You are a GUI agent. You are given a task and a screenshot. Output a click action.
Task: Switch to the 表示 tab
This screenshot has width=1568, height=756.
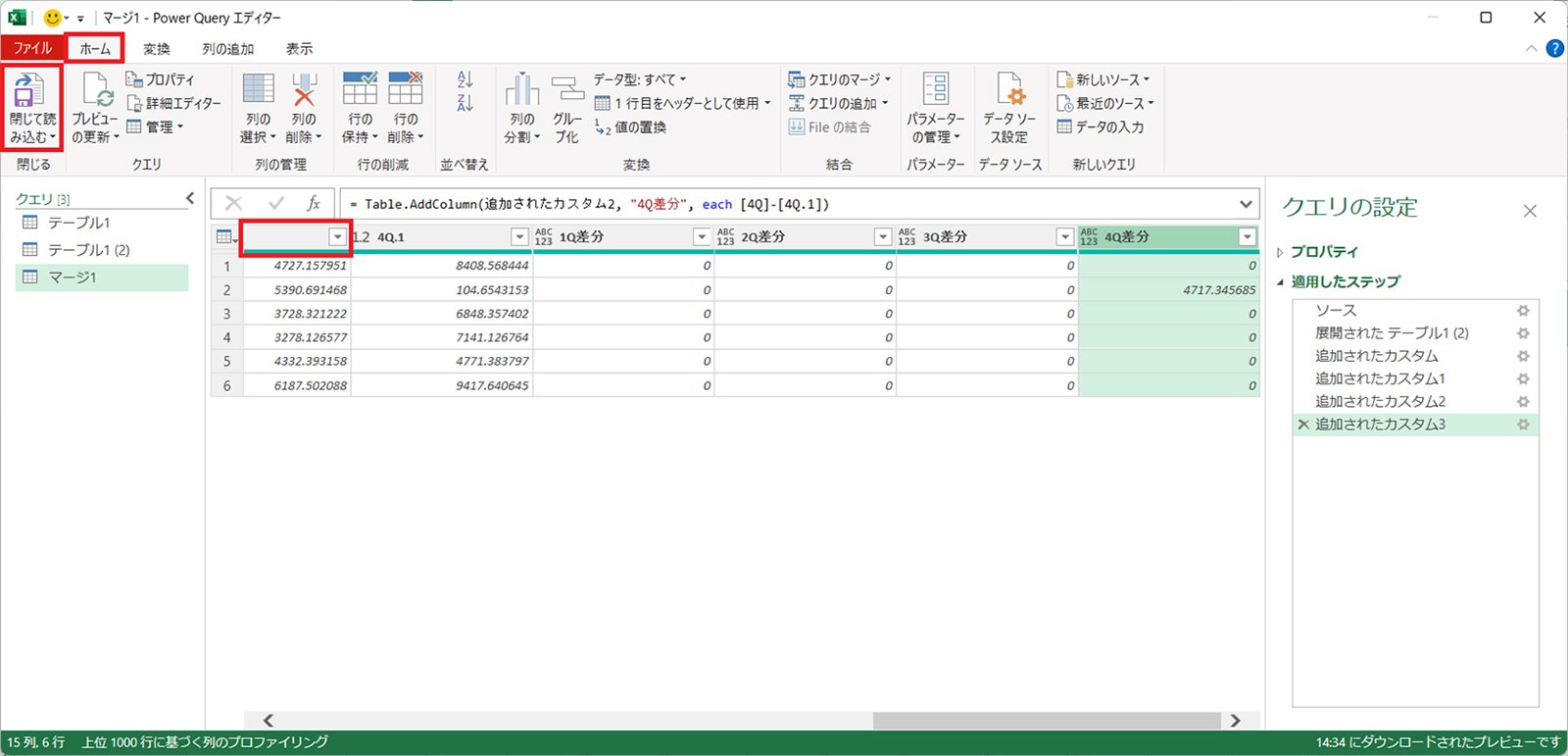tap(299, 48)
